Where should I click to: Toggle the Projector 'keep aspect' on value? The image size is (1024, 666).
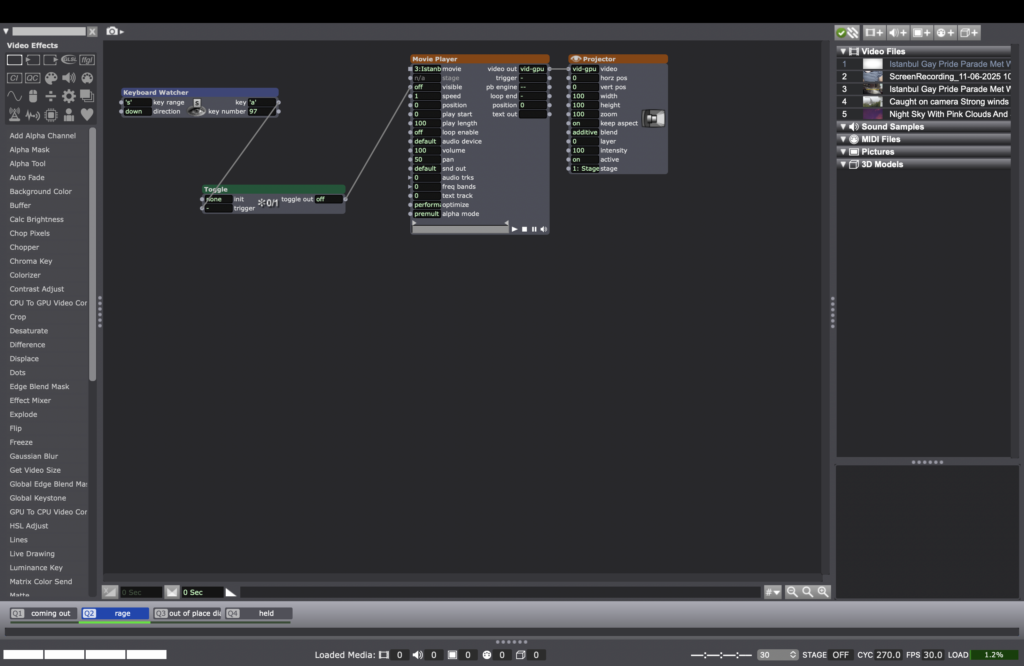pyautogui.click(x=583, y=123)
